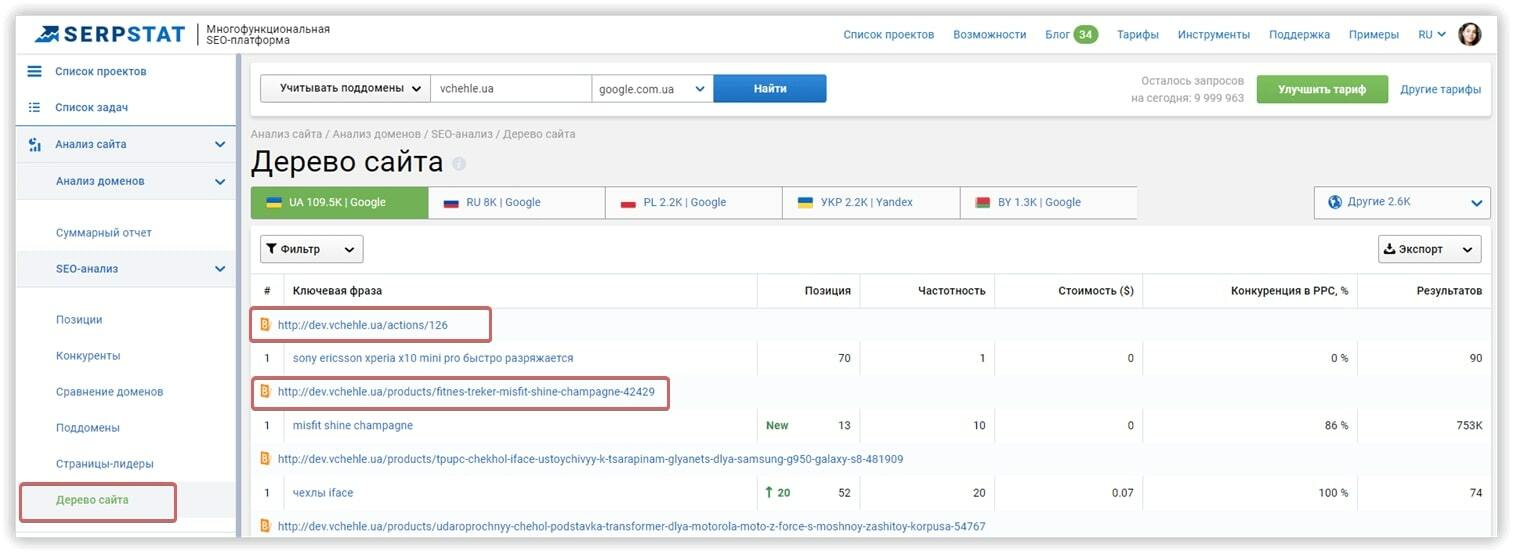
Task: Open the Учитывать поддомены dropdown
Action: pos(345,88)
